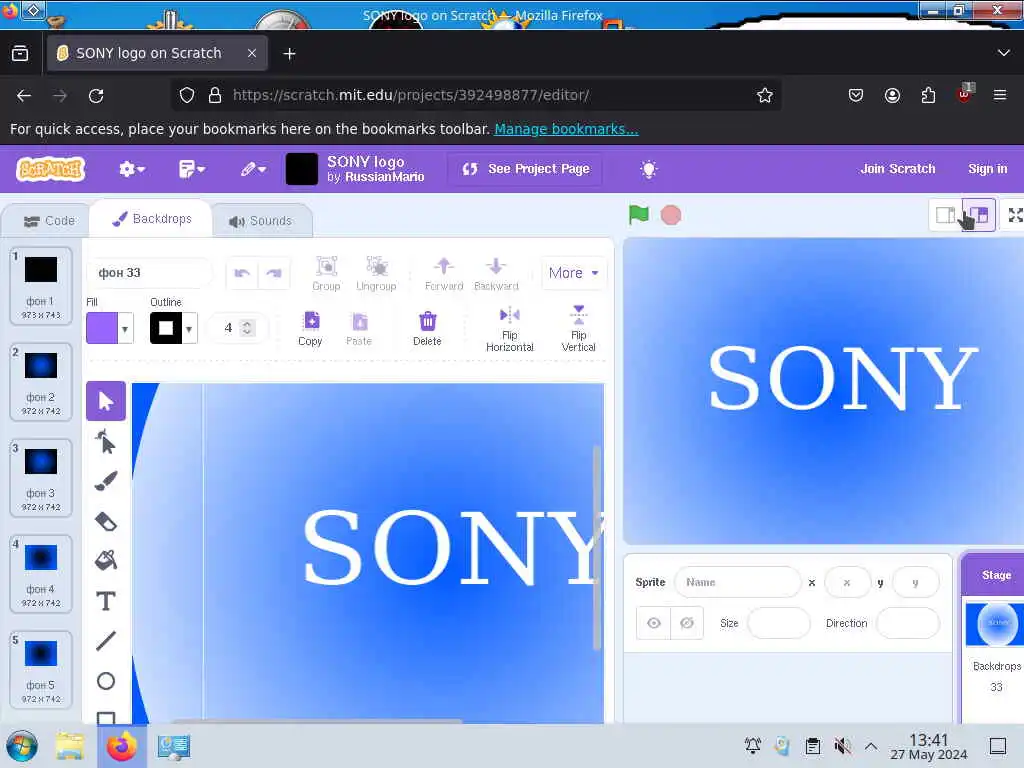Reload the current page
The image size is (1024, 768).
(96, 95)
